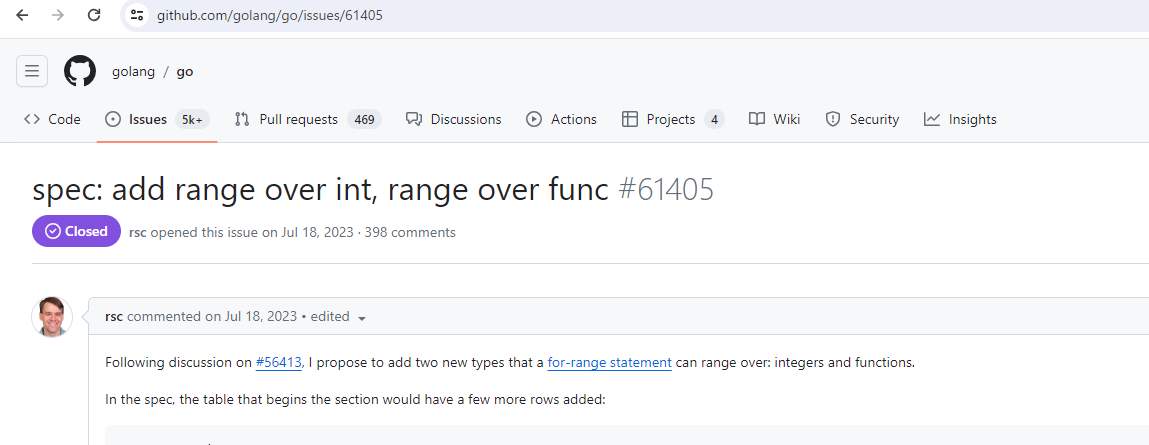Click the Projects 4 counter badge
This screenshot has width=1149, height=445.
coord(714,119)
